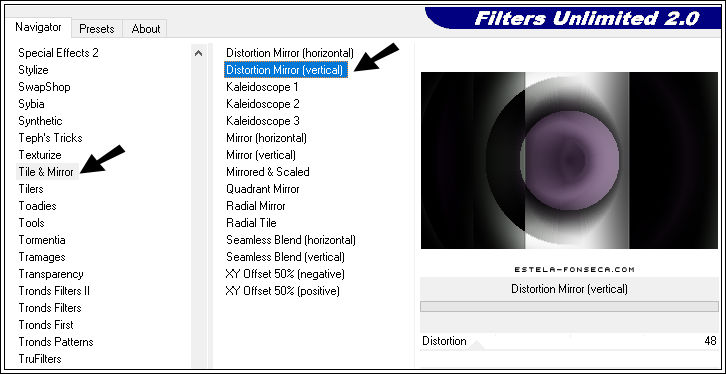This screenshot has height=374, width=726.
Task: Select the Tronds Patterns category
Action: pyautogui.click(x=56, y=342)
